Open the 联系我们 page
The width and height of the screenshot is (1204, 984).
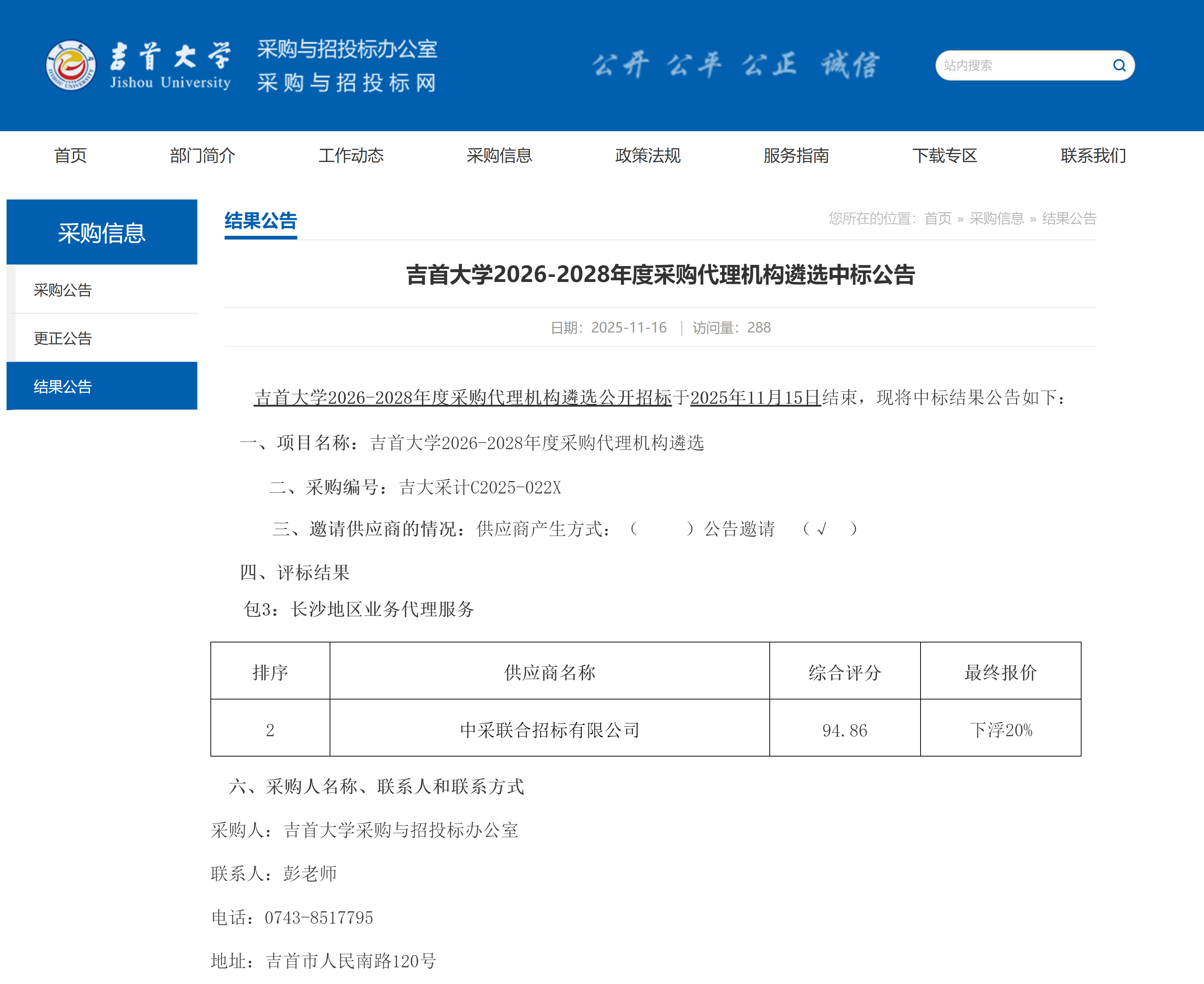coord(1093,155)
